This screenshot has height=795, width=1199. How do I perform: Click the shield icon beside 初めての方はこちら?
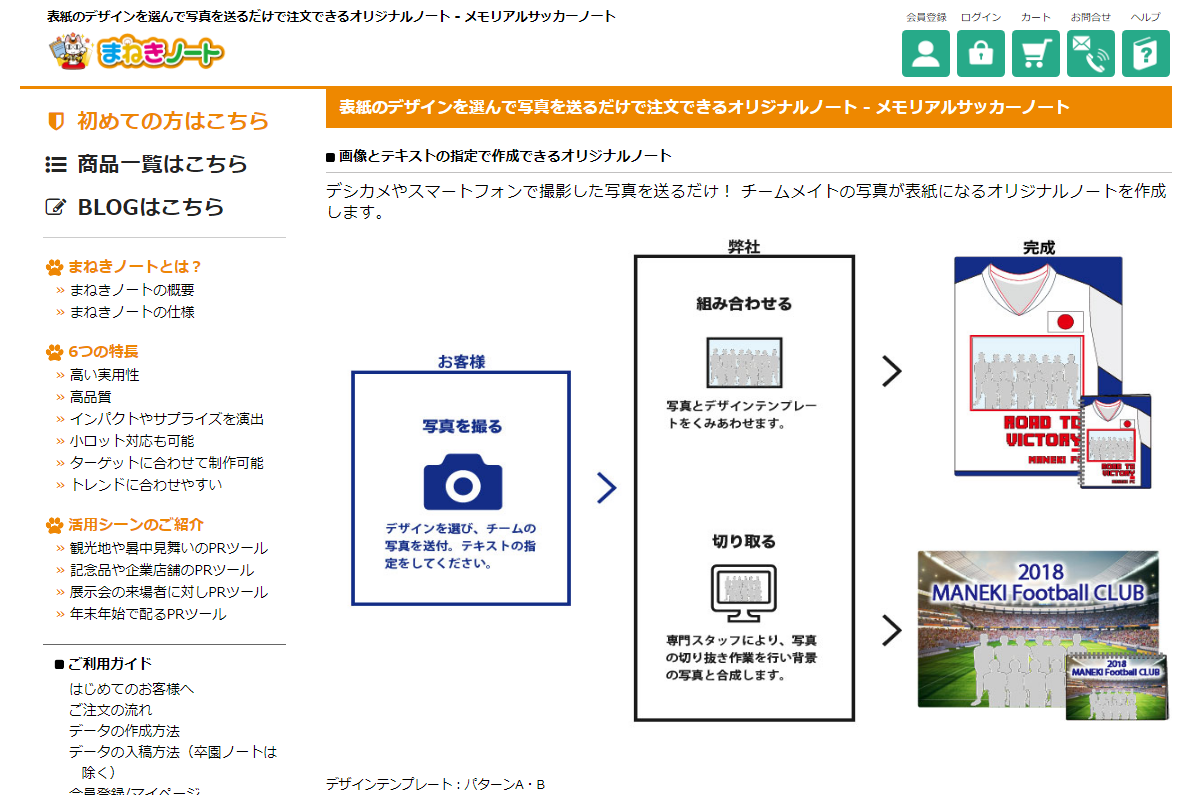tap(56, 121)
